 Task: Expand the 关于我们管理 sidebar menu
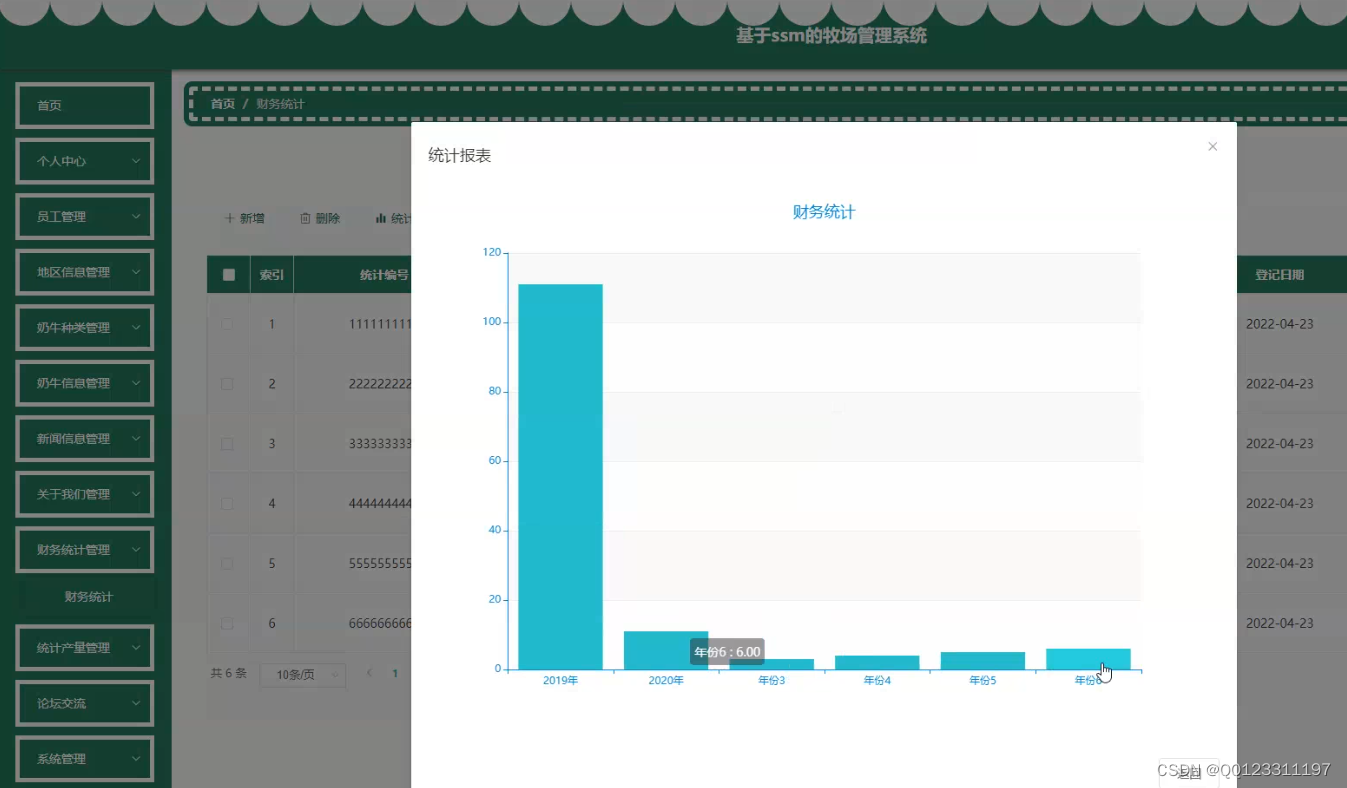click(x=84, y=494)
